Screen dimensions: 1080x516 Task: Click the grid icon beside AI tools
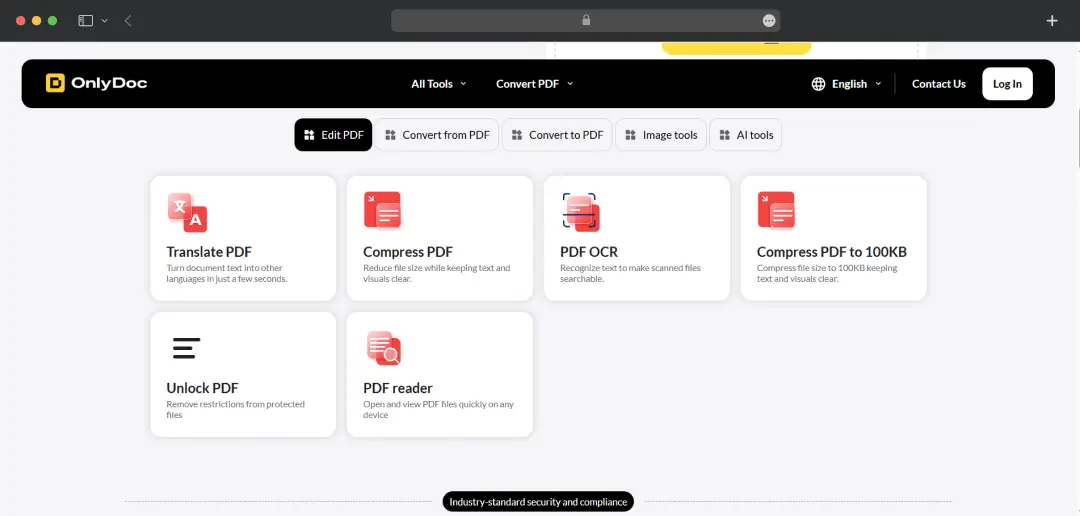point(725,135)
